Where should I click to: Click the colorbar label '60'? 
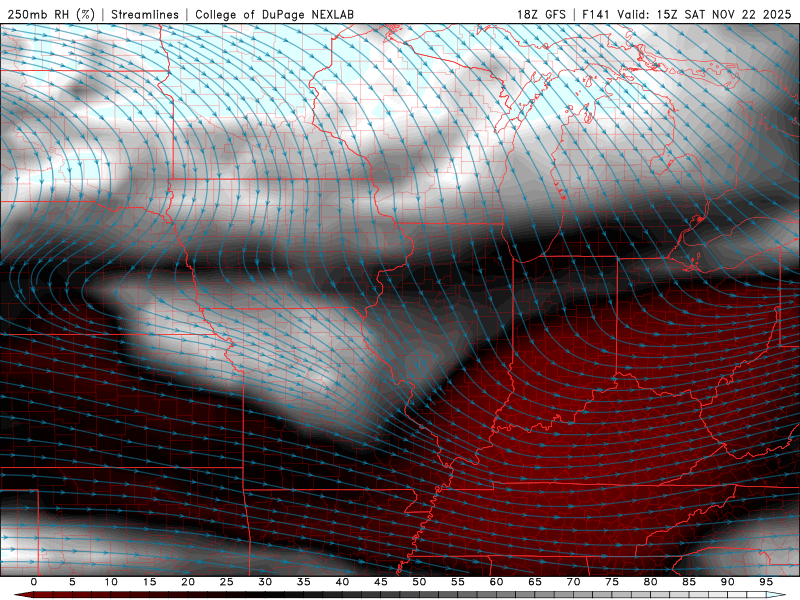click(496, 582)
